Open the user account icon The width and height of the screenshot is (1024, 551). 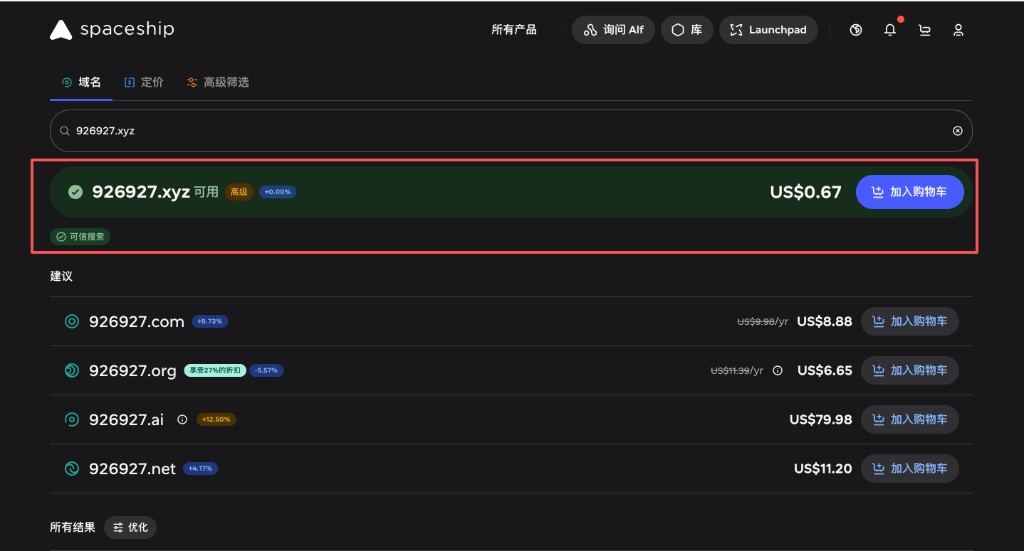(958, 30)
